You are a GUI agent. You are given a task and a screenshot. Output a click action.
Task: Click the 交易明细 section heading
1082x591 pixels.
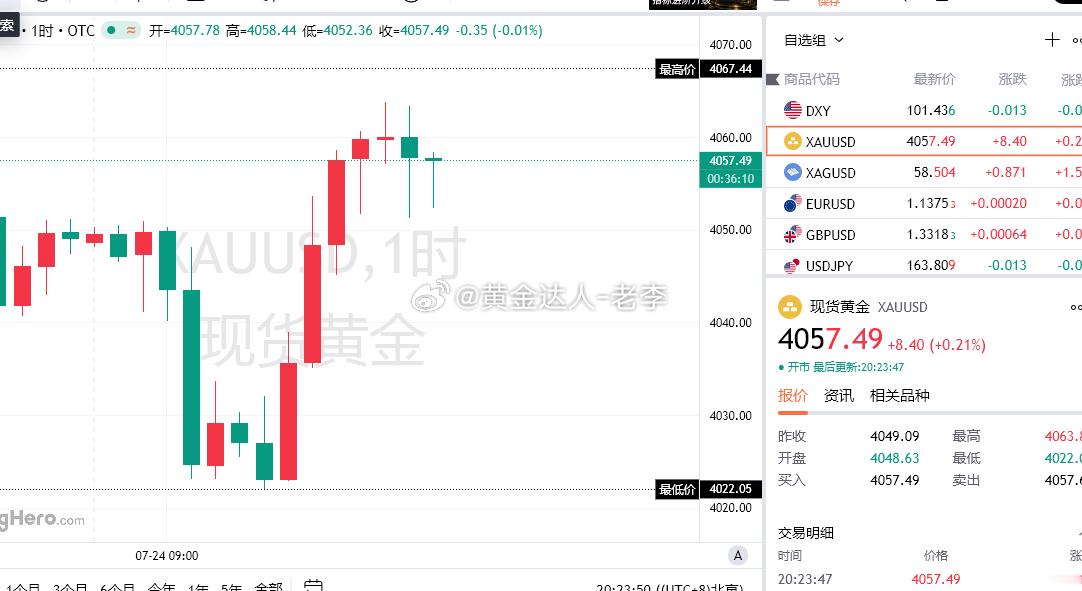click(806, 533)
